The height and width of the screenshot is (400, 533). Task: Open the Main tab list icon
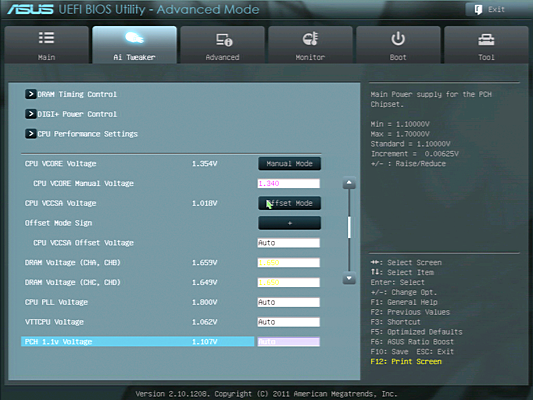click(x=46, y=38)
